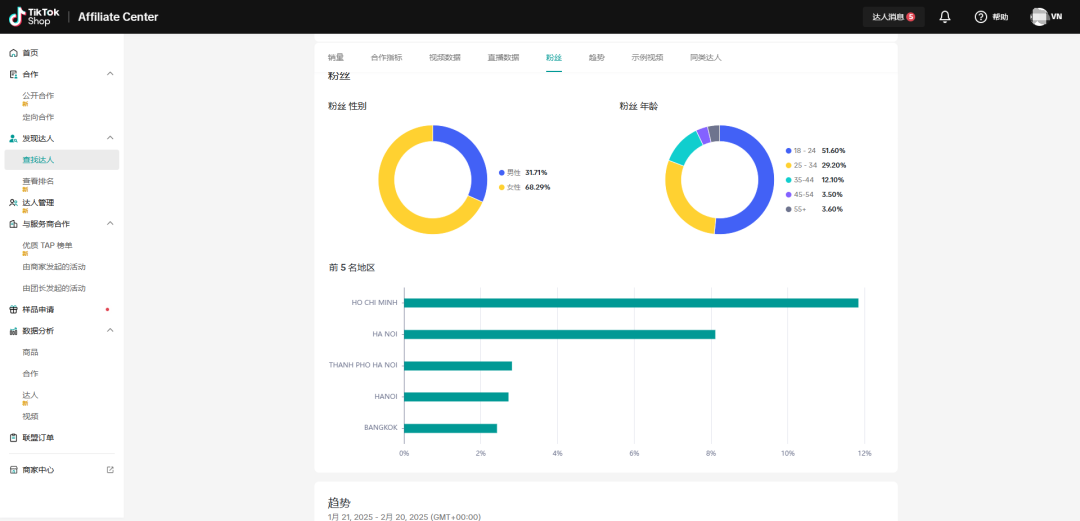Switch to the 视频数据 tab
Screen dimensions: 1080x521
pos(445,58)
